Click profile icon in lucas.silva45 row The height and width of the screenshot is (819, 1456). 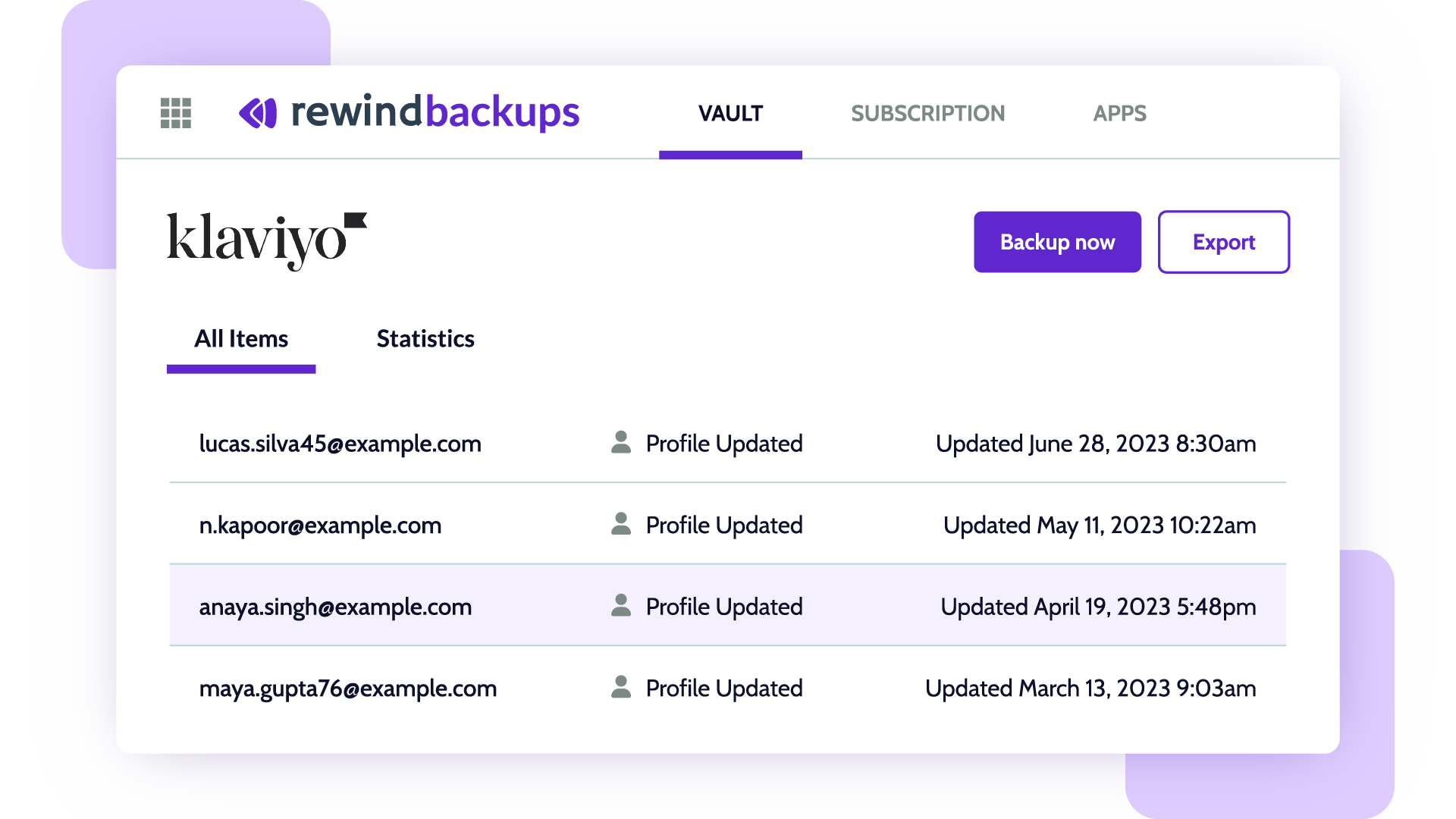pyautogui.click(x=621, y=443)
